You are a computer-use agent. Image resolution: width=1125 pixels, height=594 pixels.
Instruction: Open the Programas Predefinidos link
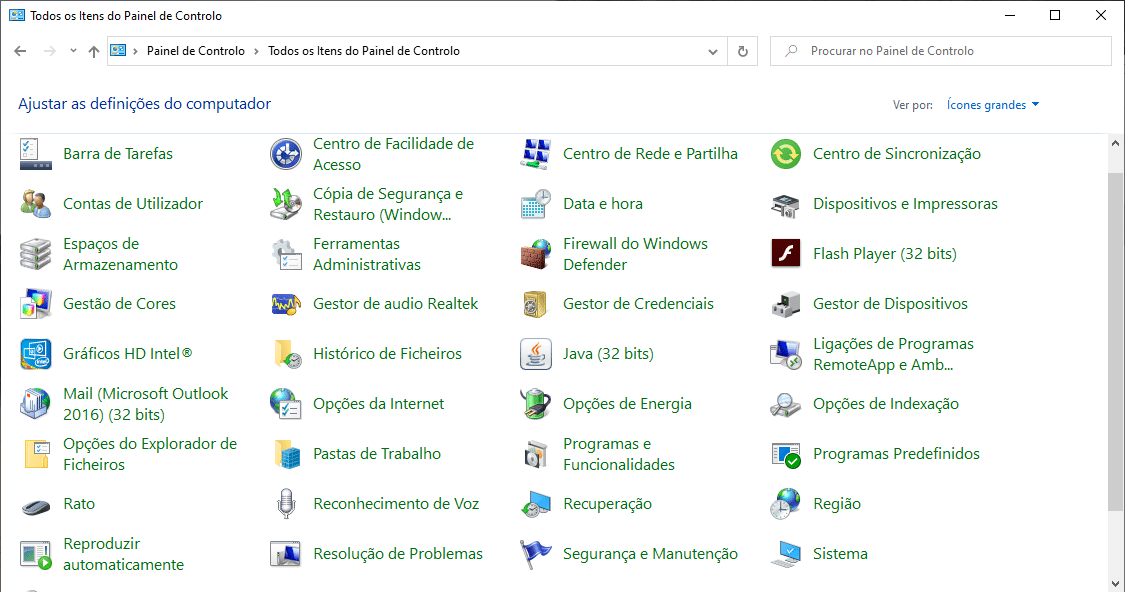[x=896, y=454]
